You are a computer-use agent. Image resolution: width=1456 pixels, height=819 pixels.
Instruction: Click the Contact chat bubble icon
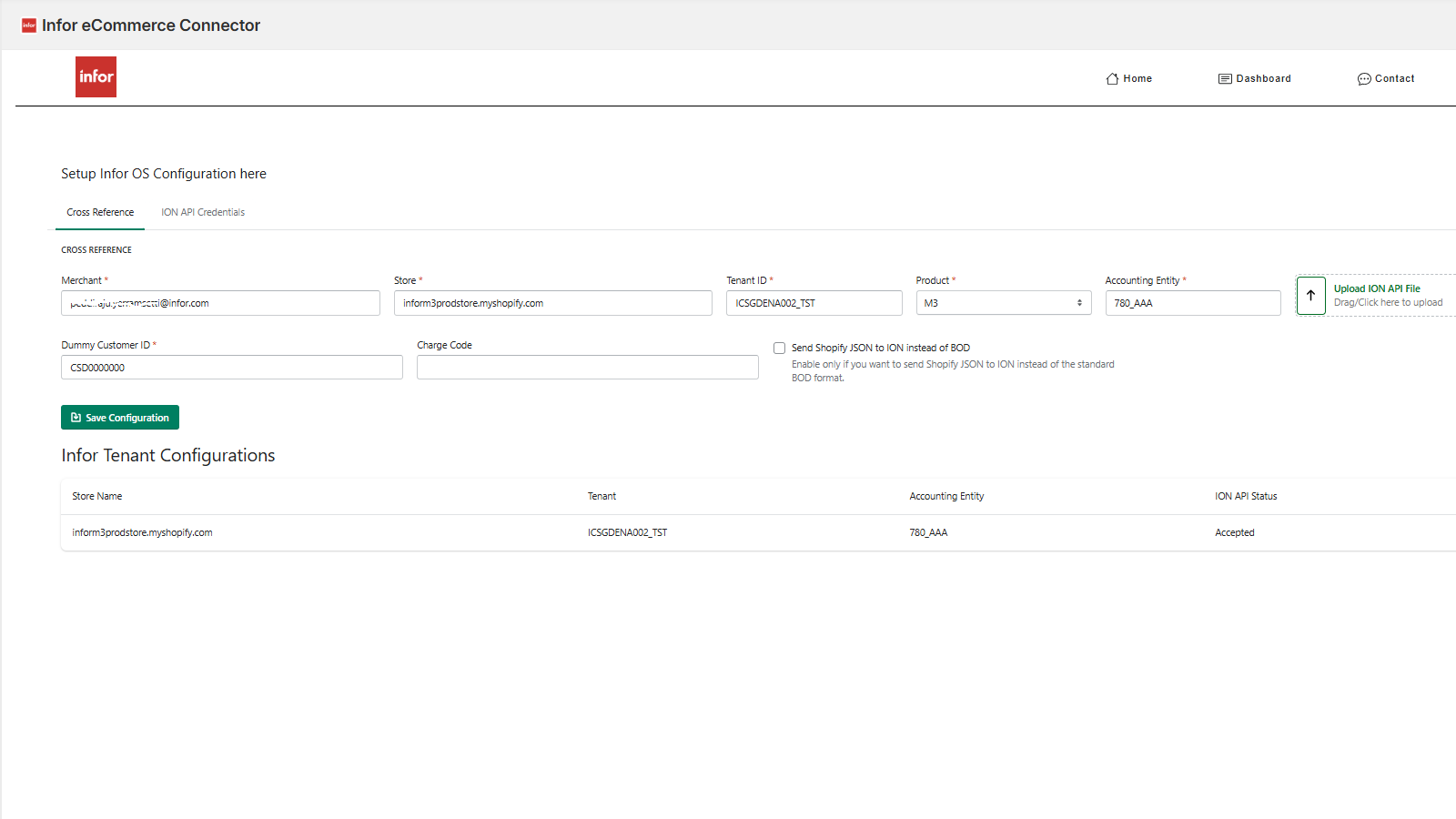point(1364,79)
